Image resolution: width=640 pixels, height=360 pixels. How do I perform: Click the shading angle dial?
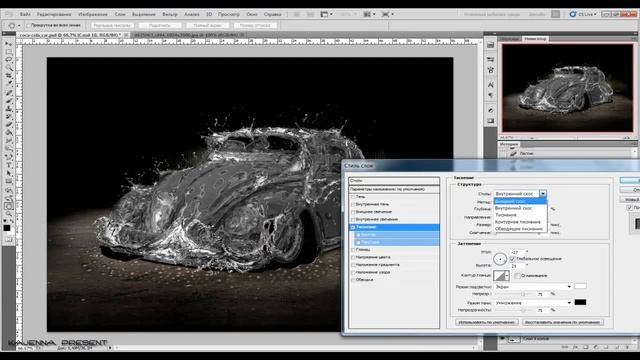[x=500, y=259]
